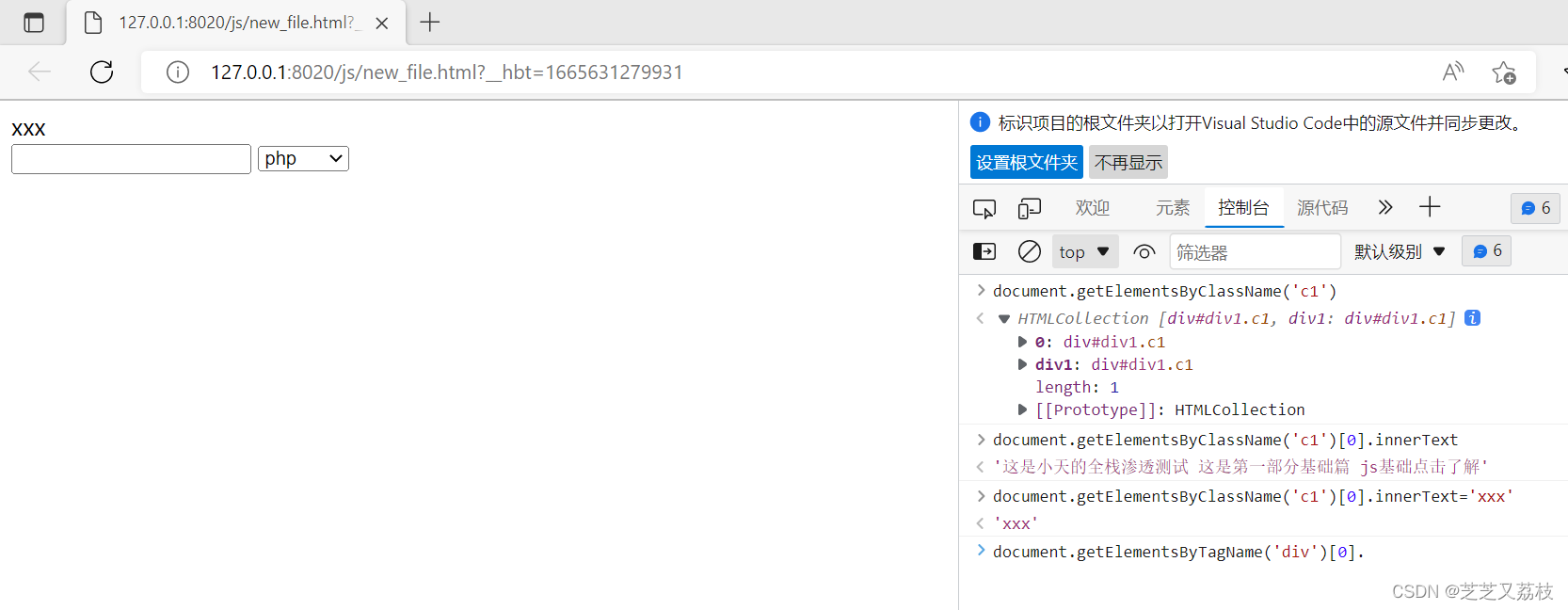Screen dimensions: 1568x610
Task: Click the console prompt getElementsByTagName line
Action: [1178, 552]
